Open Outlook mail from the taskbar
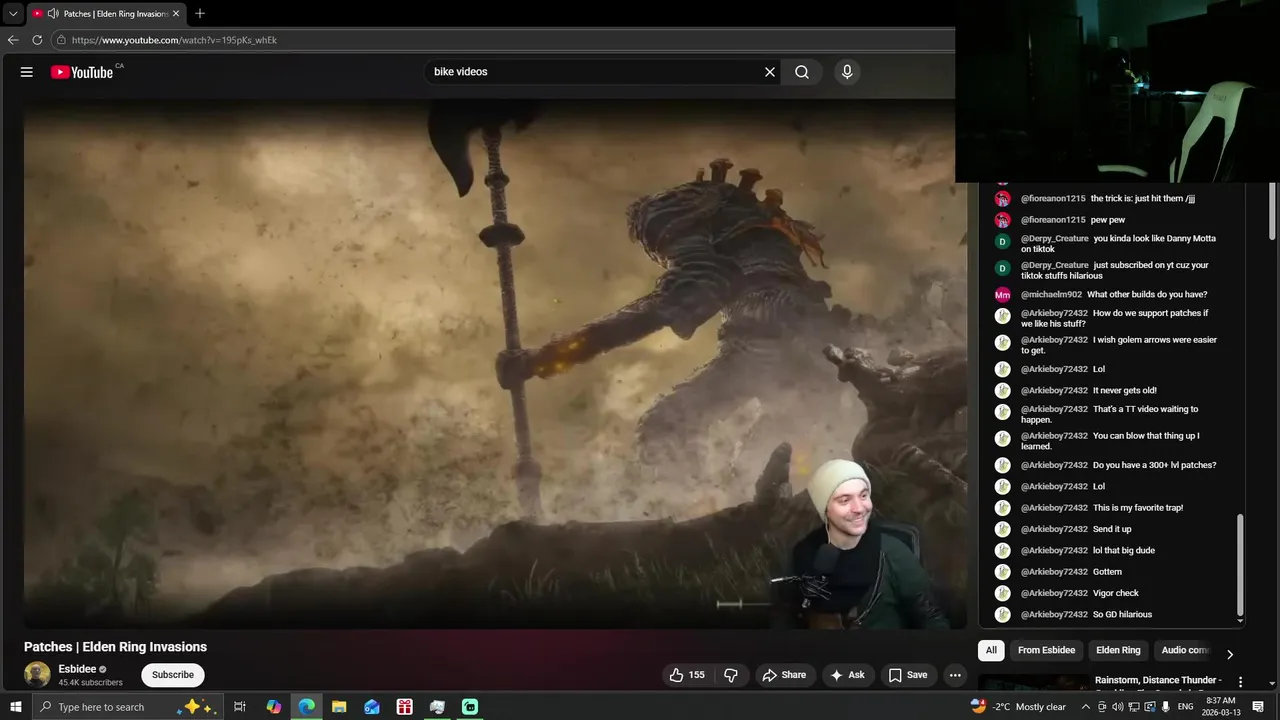This screenshot has height=720, width=1280. coord(372,707)
